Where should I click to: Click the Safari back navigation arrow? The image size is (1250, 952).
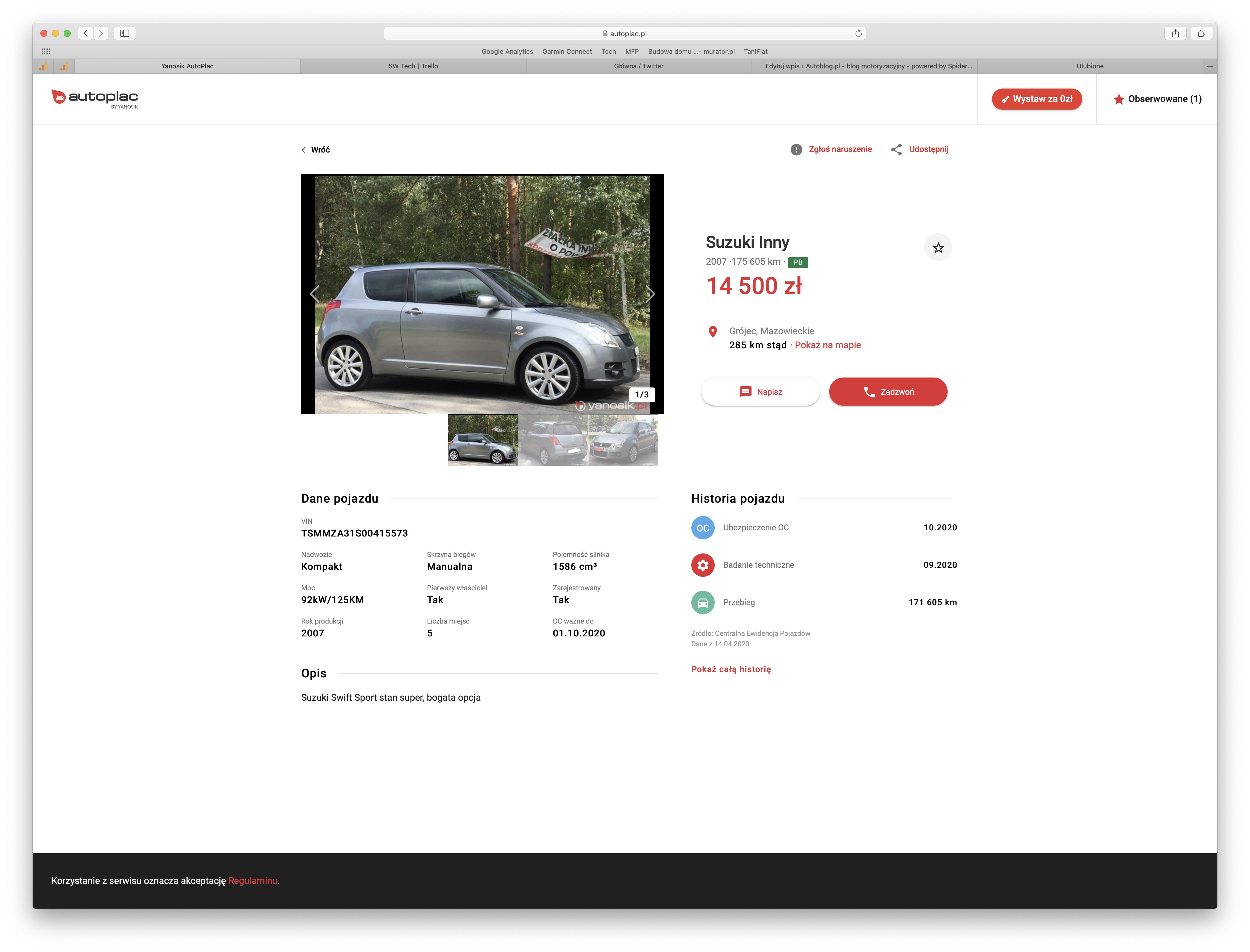tap(86, 33)
